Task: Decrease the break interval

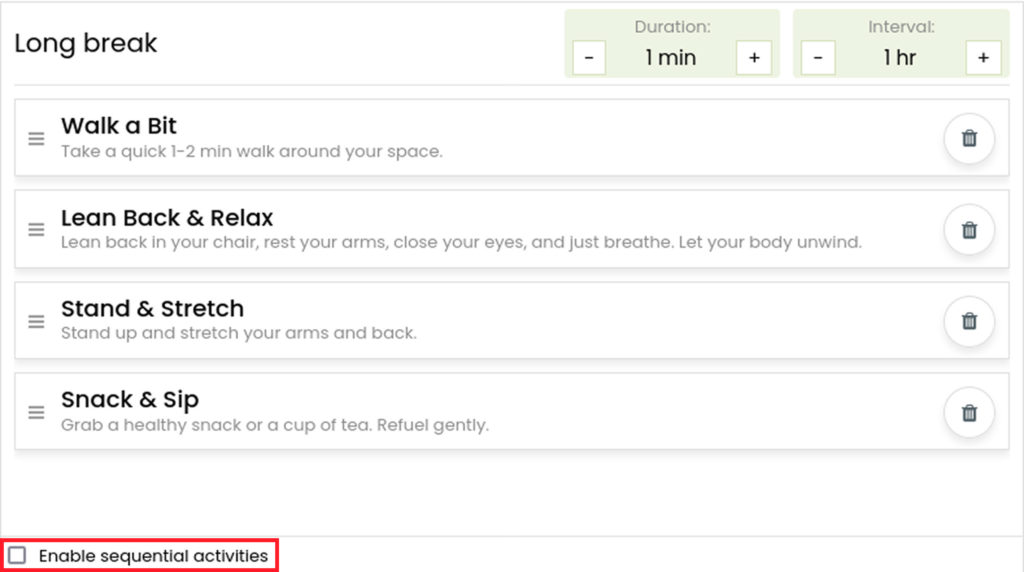Action: tap(818, 58)
